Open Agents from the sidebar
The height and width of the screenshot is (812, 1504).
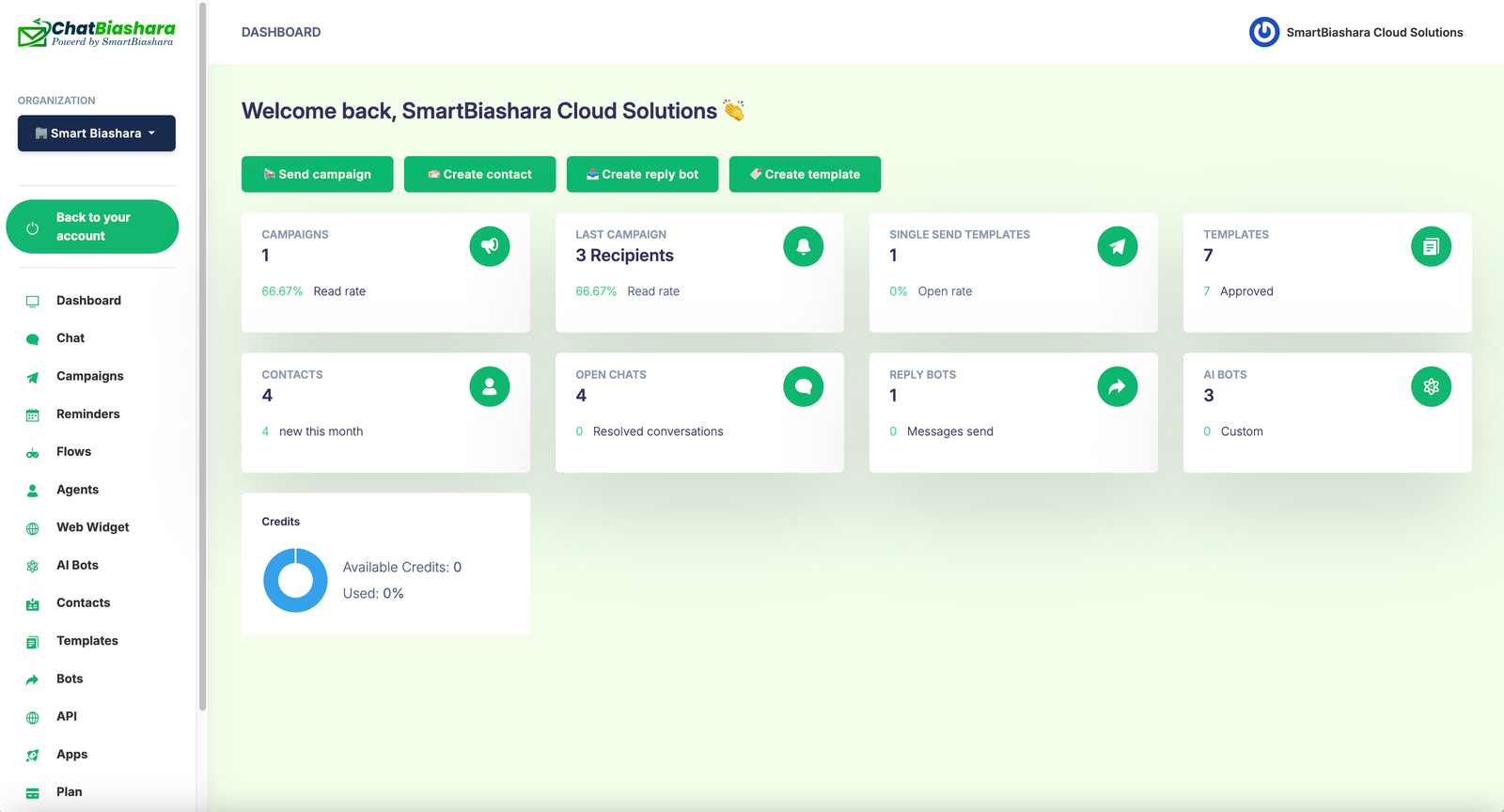[77, 490]
